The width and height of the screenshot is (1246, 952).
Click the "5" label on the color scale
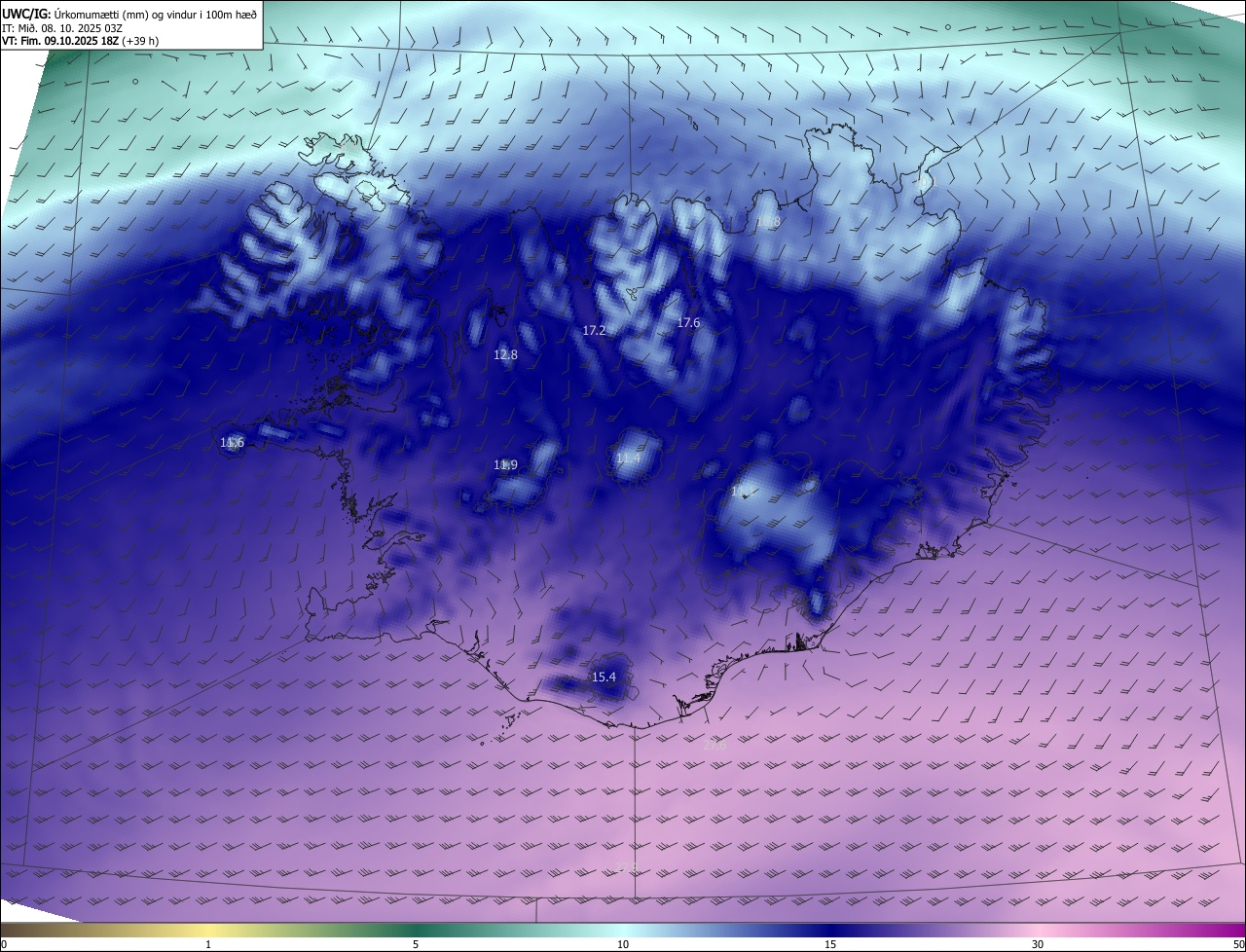point(416,944)
